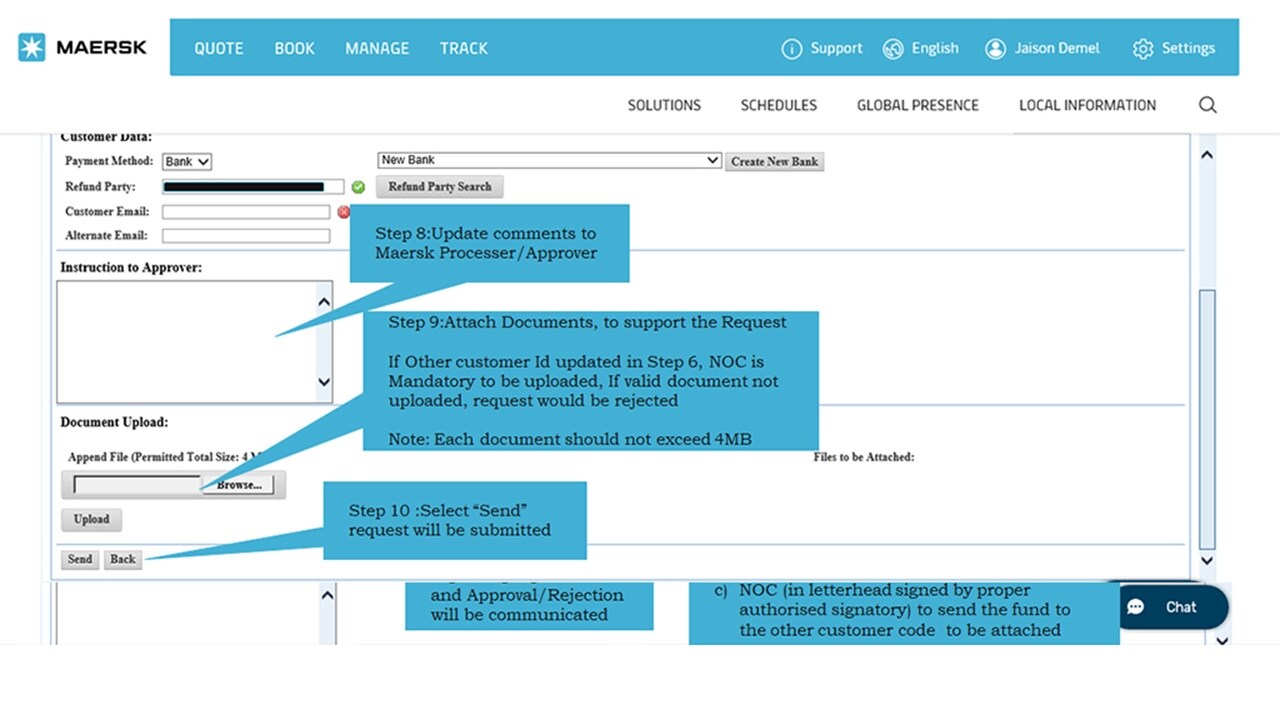The image size is (1280, 720).
Task: Upload the selected document
Action: [91, 519]
